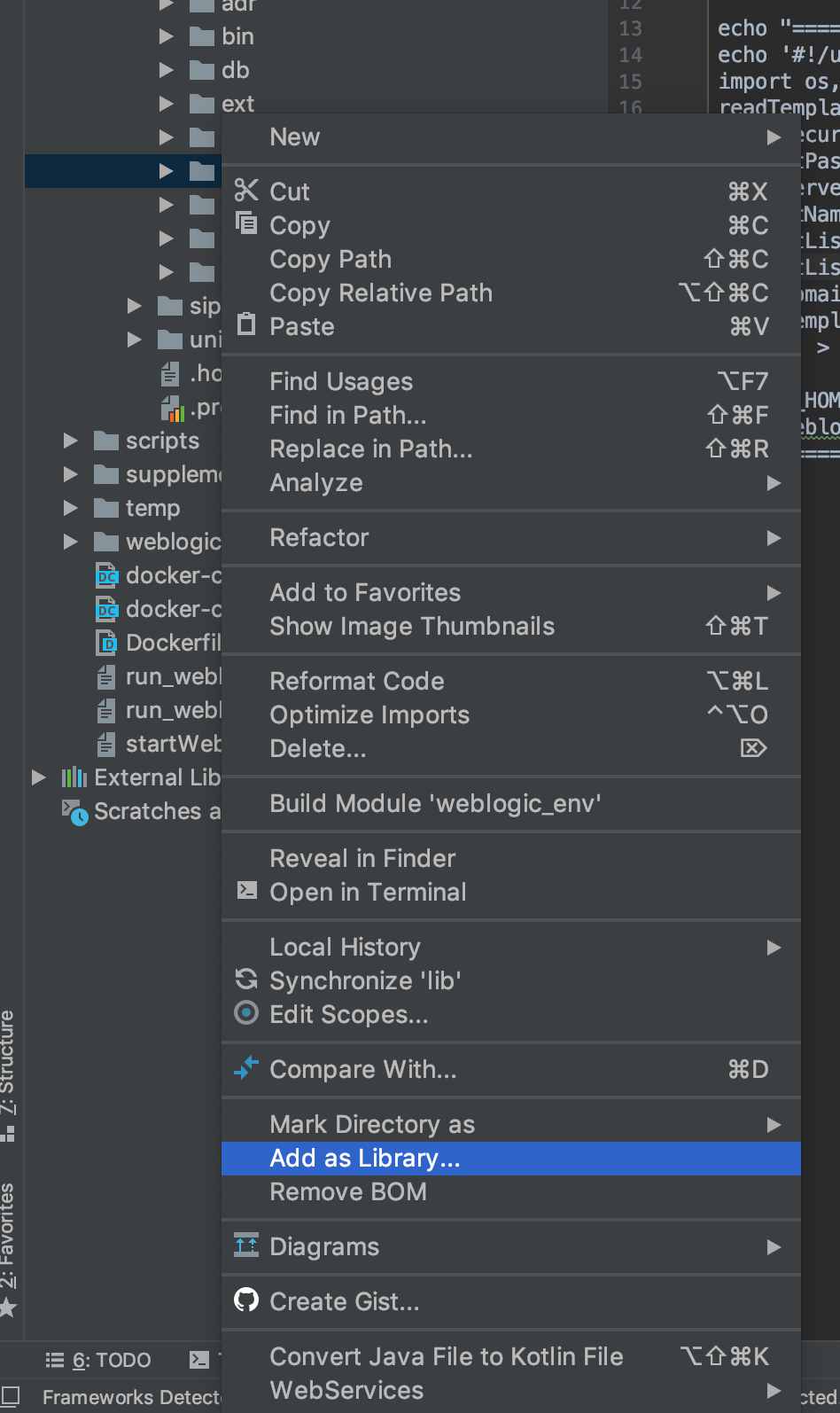Viewport: 840px width, 1413px height.
Task: Click the Open in Terminal icon
Action: coord(247,891)
